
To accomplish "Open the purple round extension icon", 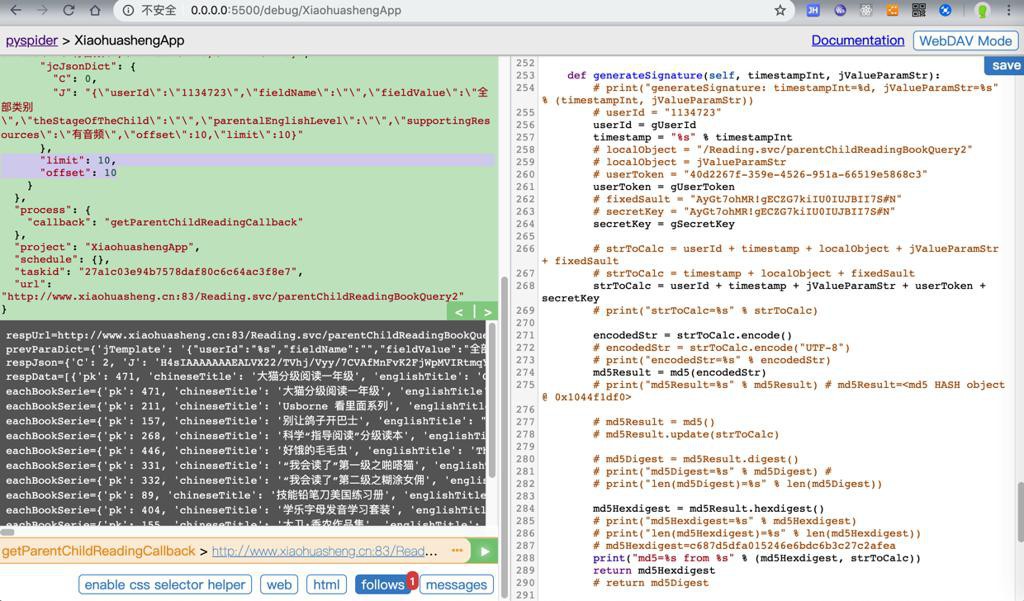I will (840, 10).
